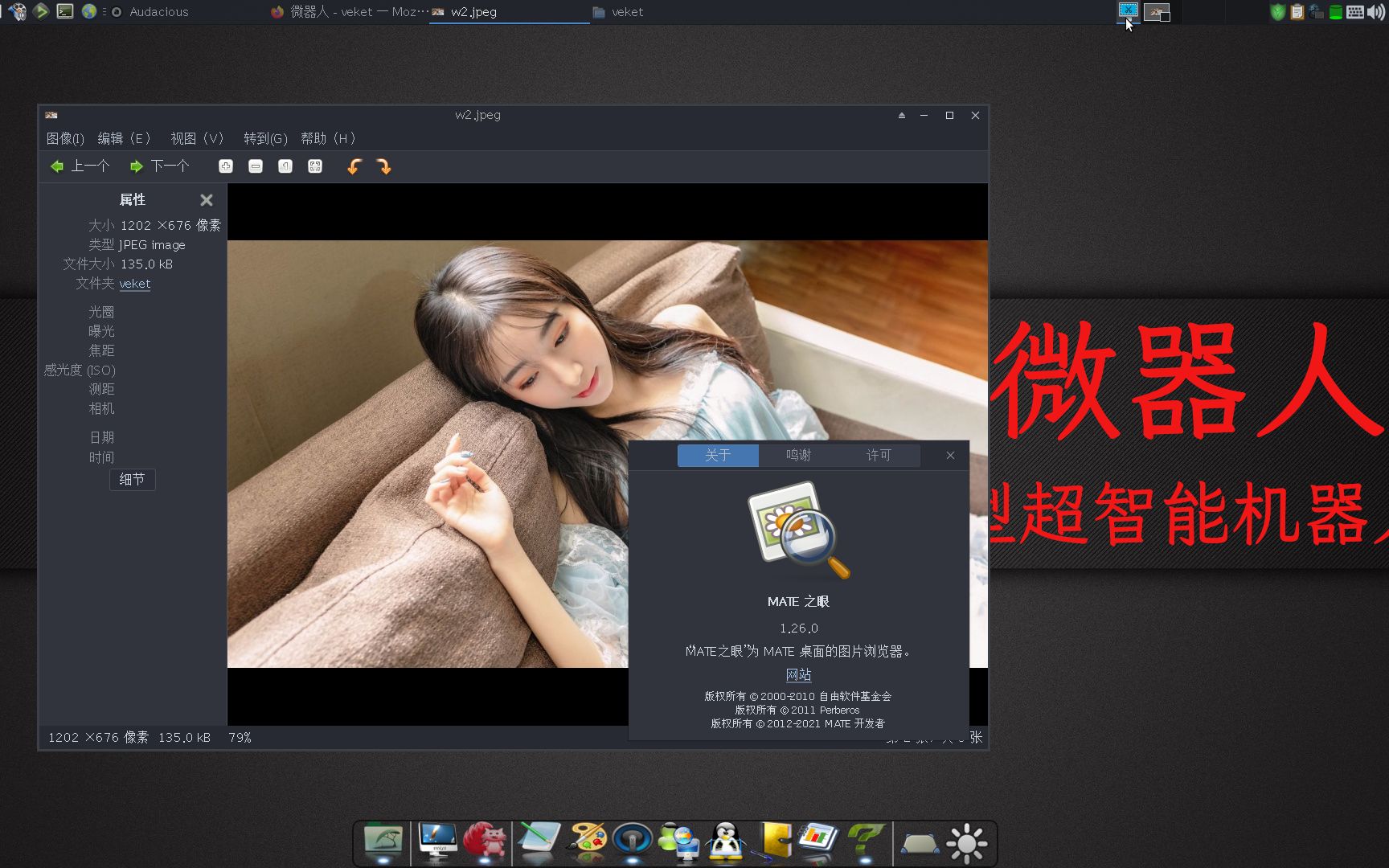This screenshot has height=868, width=1389.
Task: Click the 1202 ×676 像素 status bar text
Action: pyautogui.click(x=98, y=737)
